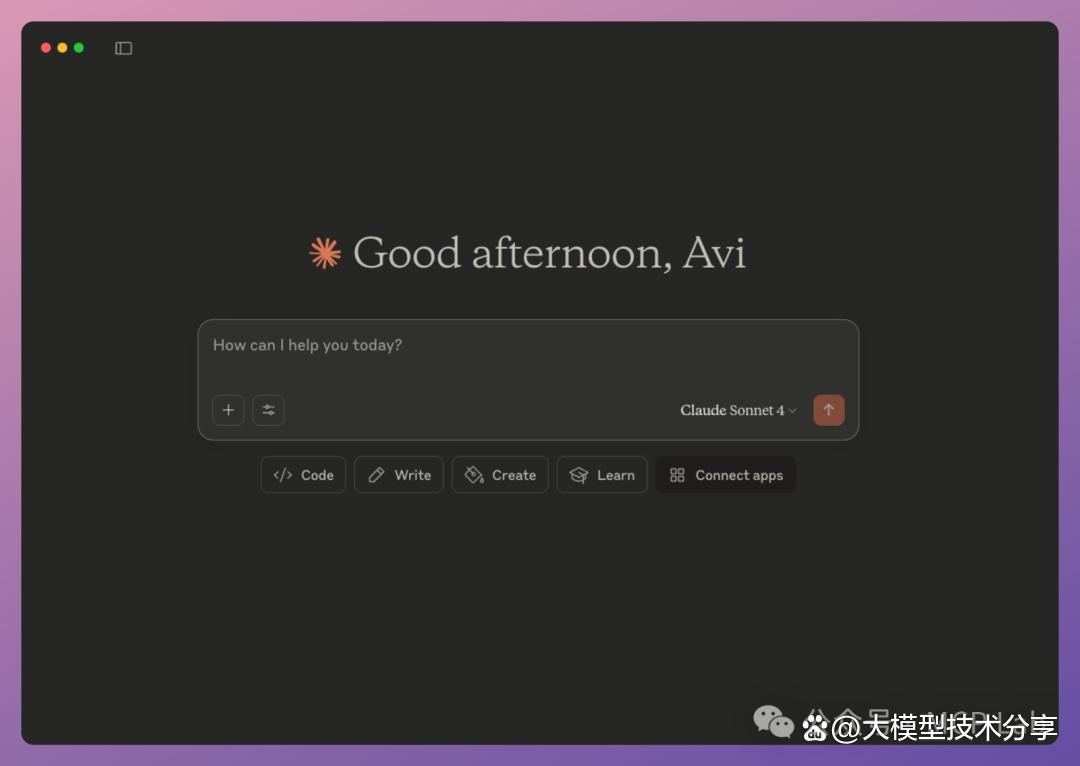The height and width of the screenshot is (766, 1080).
Task: Open the Claude Sonnet 4 model selector
Action: click(738, 411)
